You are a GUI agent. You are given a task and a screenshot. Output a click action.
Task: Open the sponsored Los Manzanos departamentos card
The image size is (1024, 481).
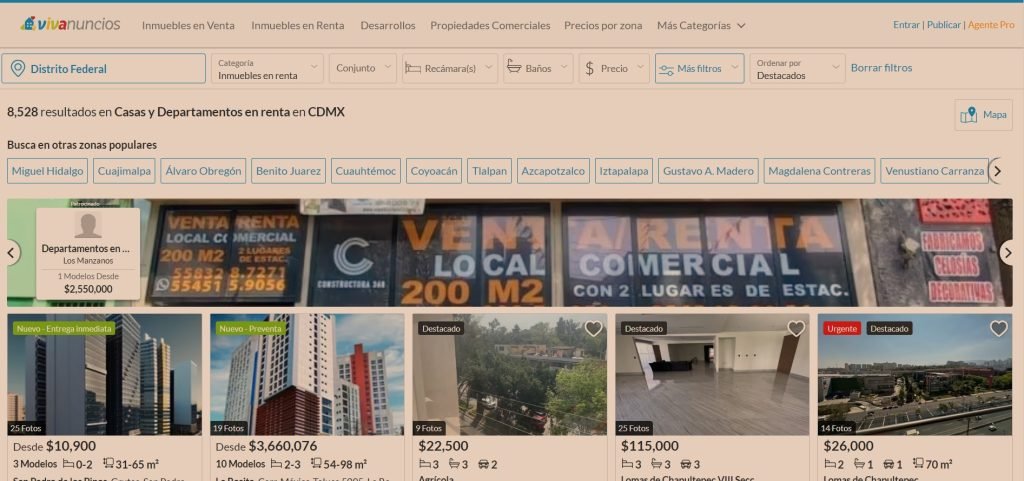coord(88,254)
